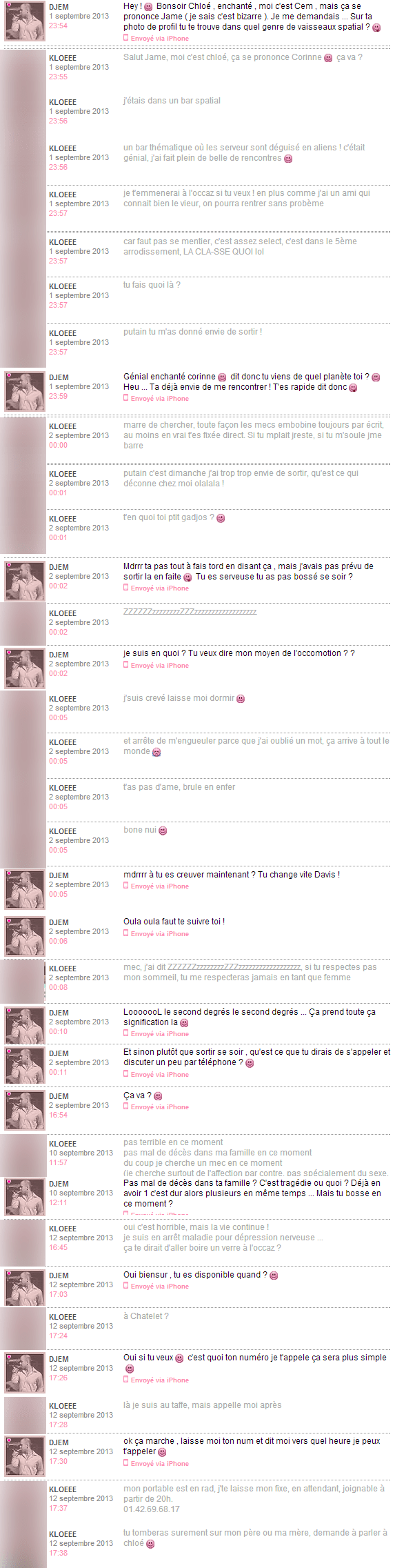Open the KLOEEE username on the 23:55 message
395x1568 pixels.
(63, 58)
